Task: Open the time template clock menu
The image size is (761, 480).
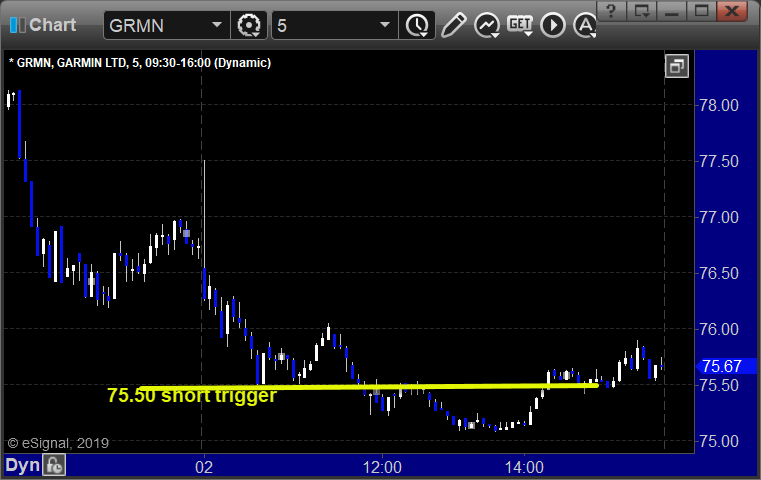Action: pyautogui.click(x=417, y=25)
